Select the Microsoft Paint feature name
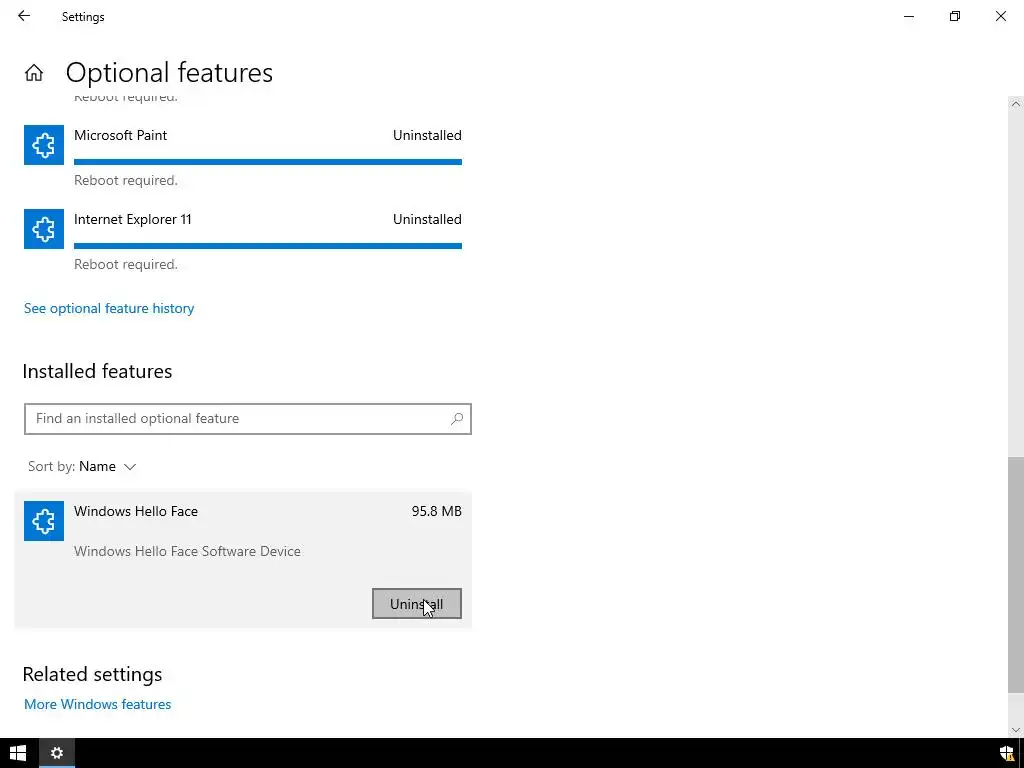Screen dimensions: 1024x768 pyautogui.click(x=121, y=135)
